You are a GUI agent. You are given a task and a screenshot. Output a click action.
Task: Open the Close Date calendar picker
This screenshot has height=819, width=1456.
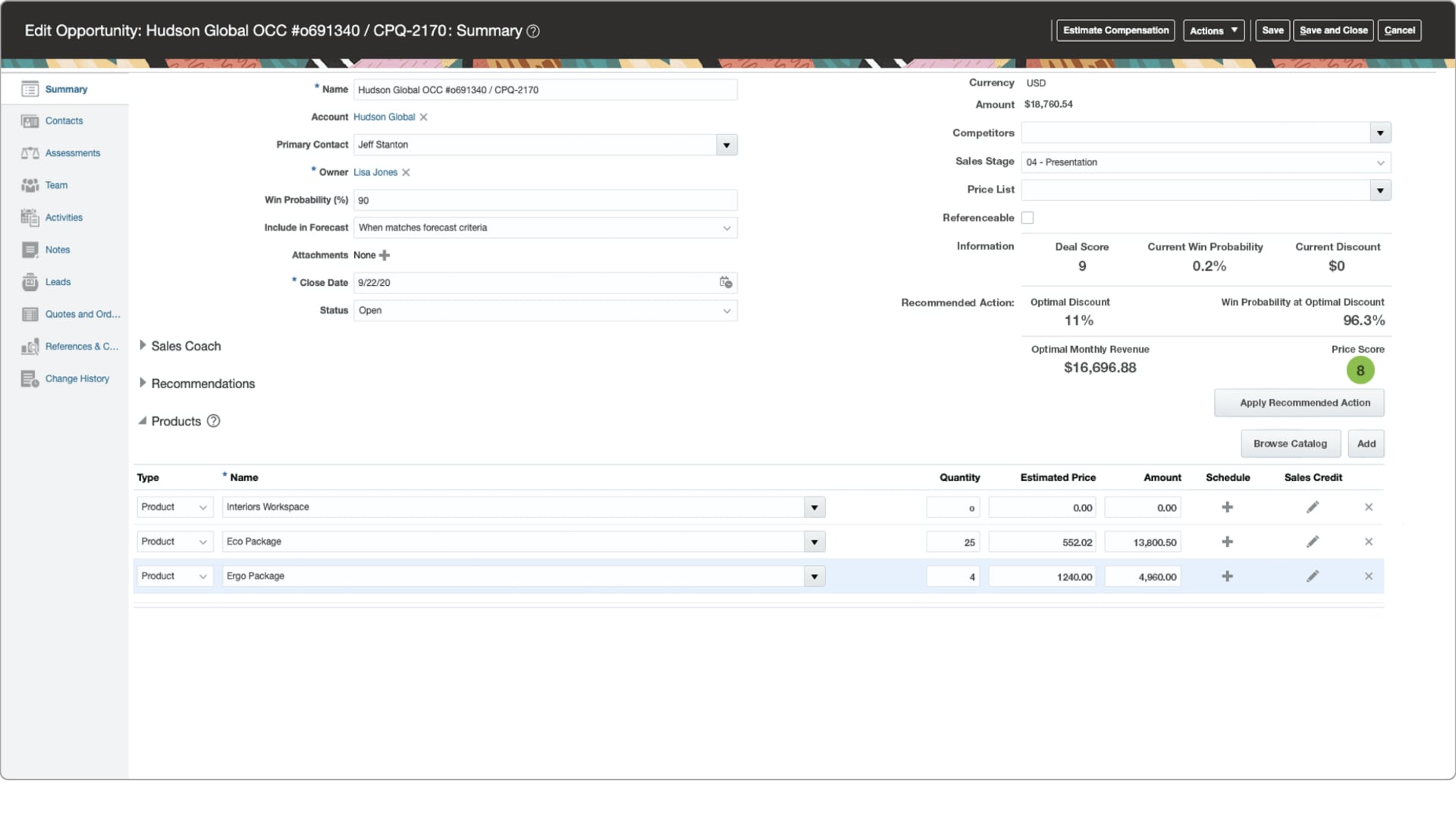tap(726, 282)
